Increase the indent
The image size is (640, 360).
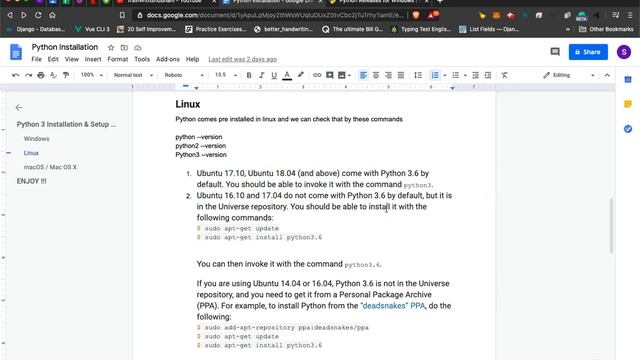coord(488,75)
